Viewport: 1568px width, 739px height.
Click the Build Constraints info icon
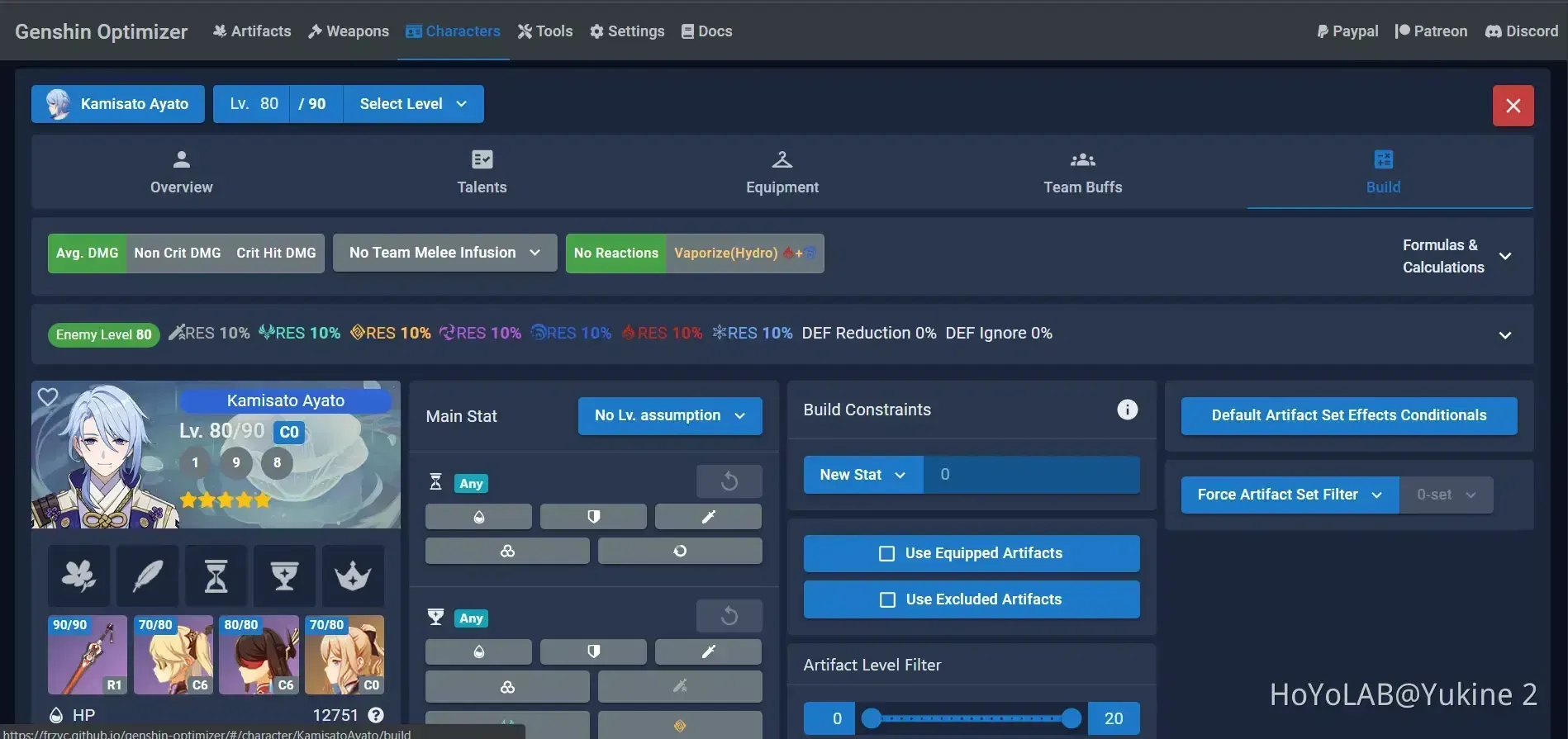click(x=1127, y=410)
